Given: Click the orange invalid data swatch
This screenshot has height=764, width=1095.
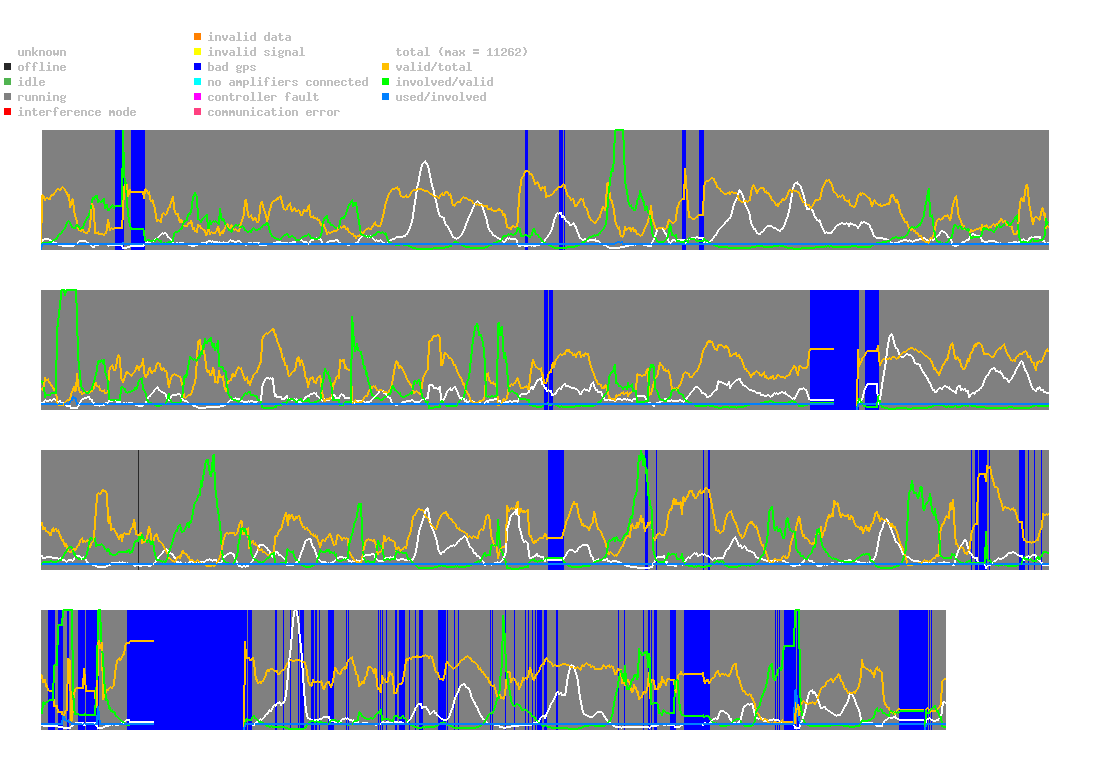Looking at the screenshot, I should coord(198,36).
